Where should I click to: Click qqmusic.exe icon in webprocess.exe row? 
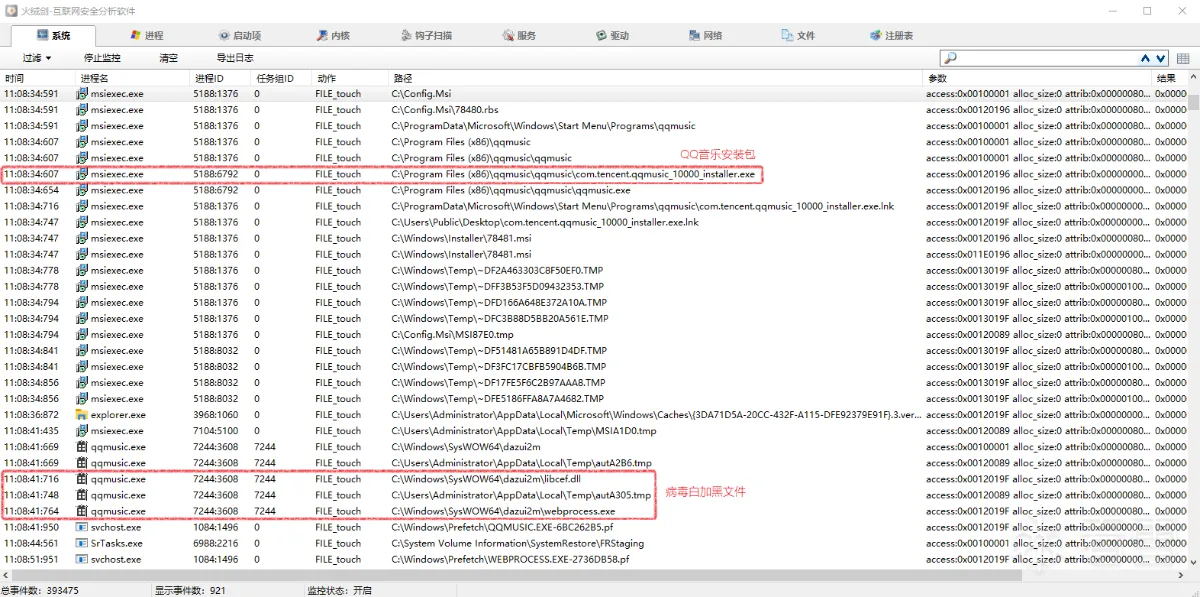[x=83, y=510]
